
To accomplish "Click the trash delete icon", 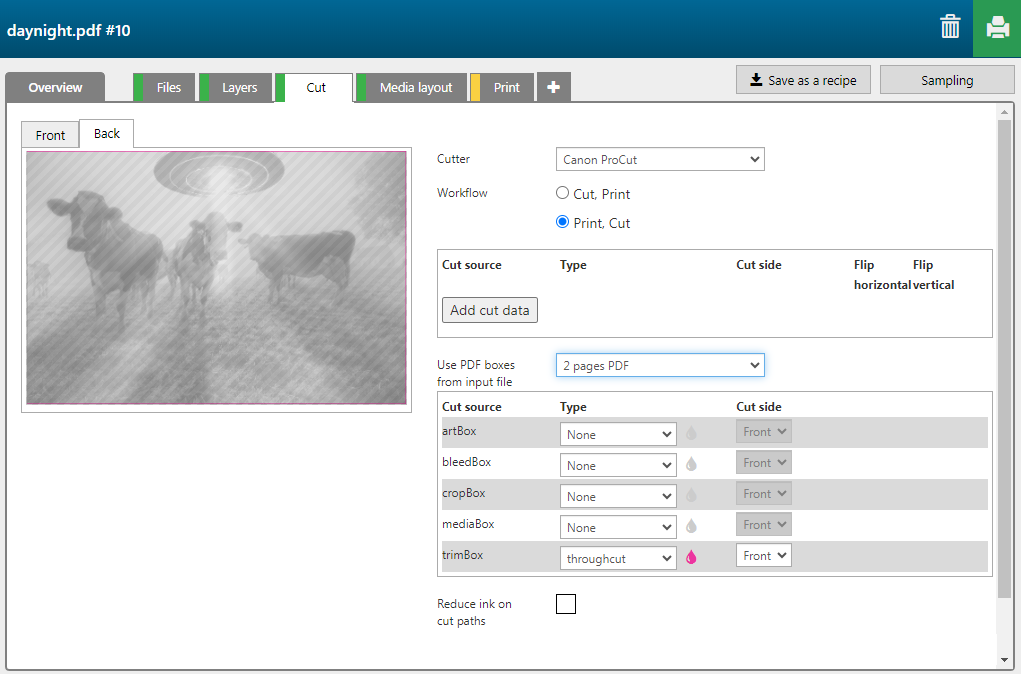I will coord(950,28).
